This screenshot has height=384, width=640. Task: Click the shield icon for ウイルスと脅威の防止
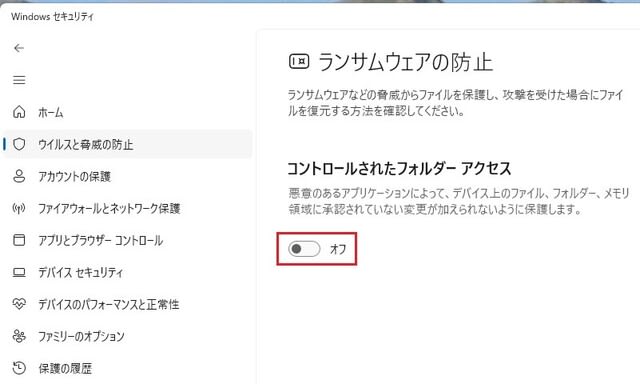19,144
